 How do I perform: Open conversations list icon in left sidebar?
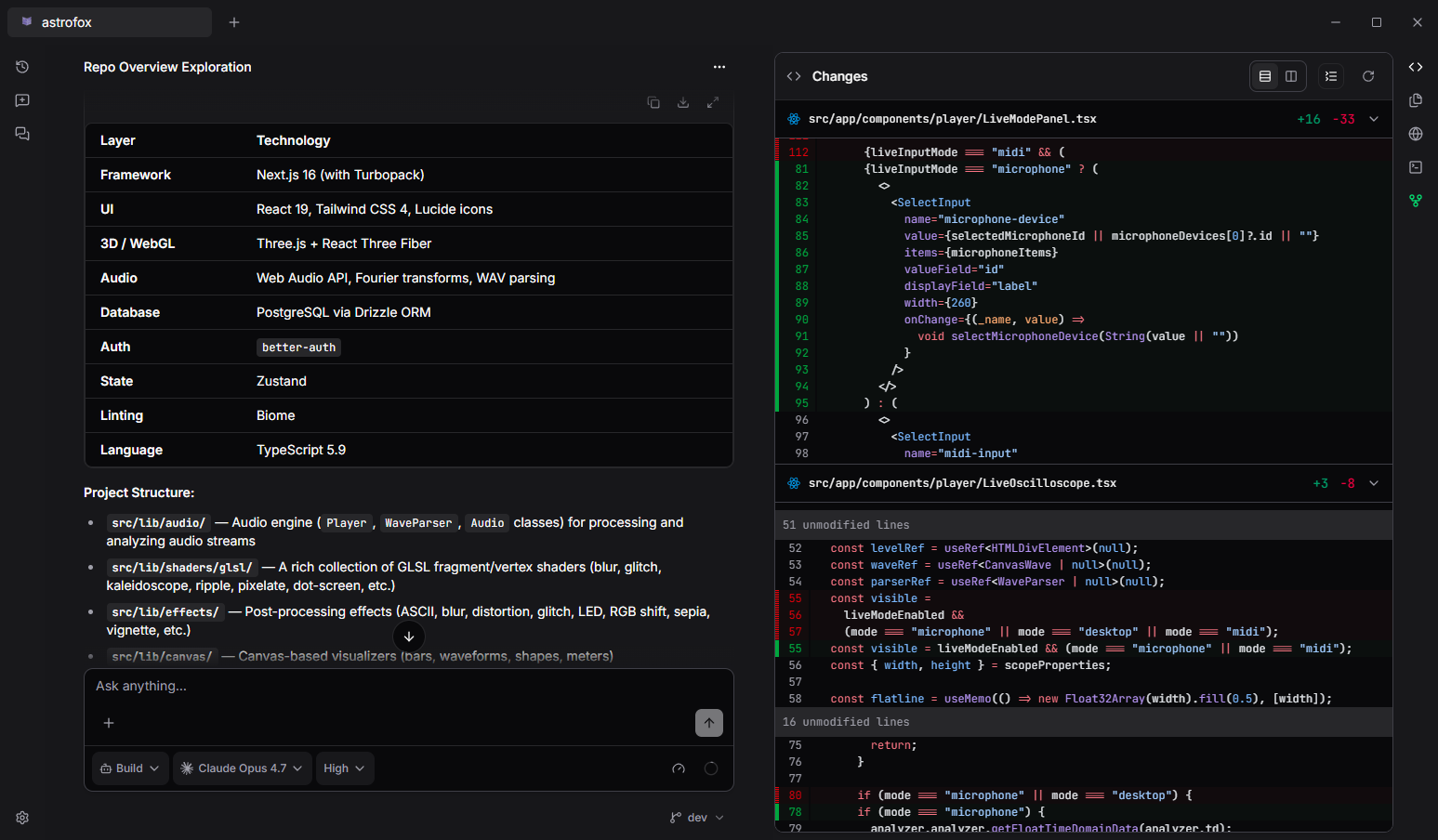coord(22,134)
